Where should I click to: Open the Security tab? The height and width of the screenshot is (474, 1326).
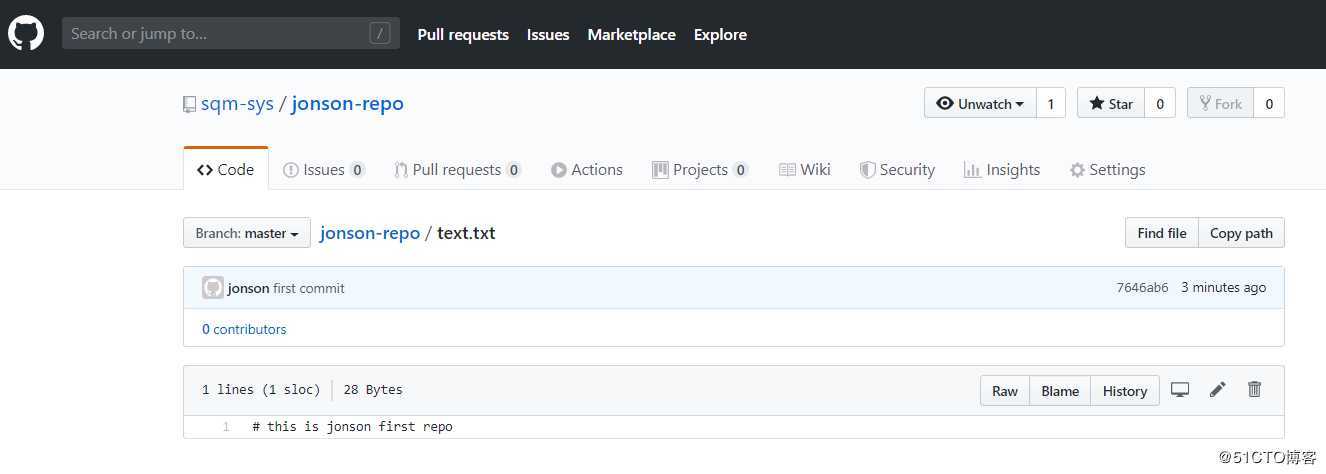point(897,170)
